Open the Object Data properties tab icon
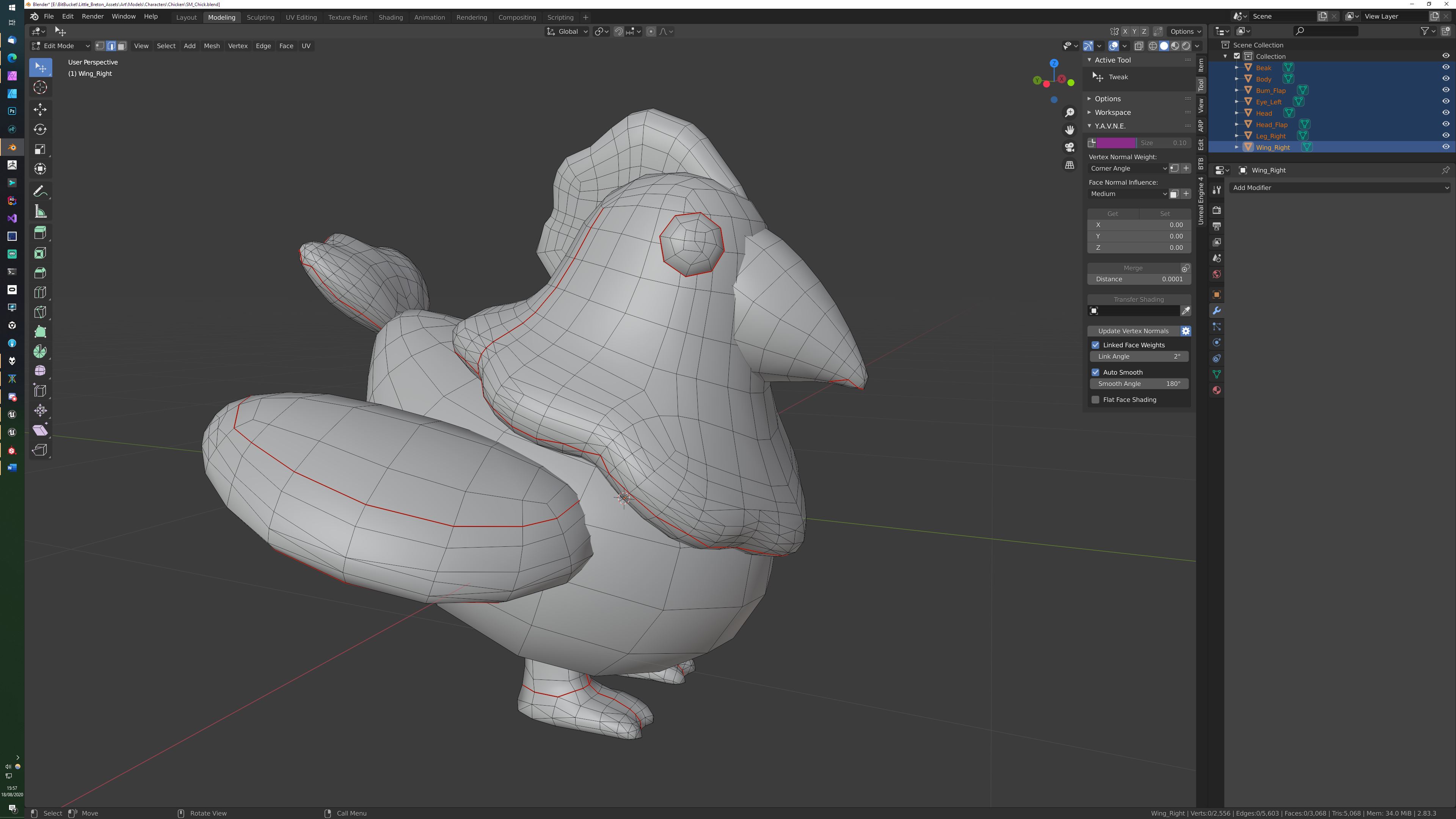1456x819 pixels. (x=1217, y=375)
